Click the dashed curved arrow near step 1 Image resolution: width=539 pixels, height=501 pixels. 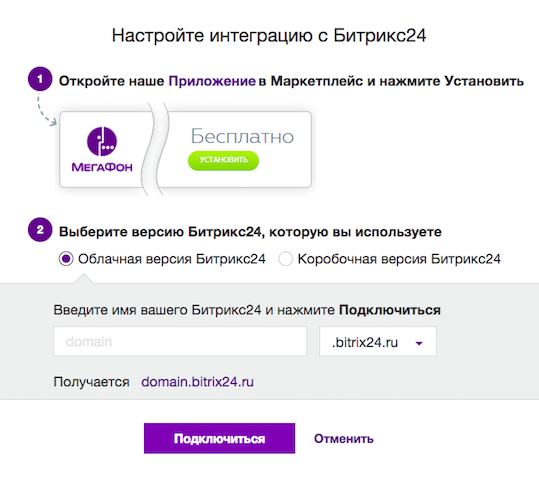coord(46,110)
